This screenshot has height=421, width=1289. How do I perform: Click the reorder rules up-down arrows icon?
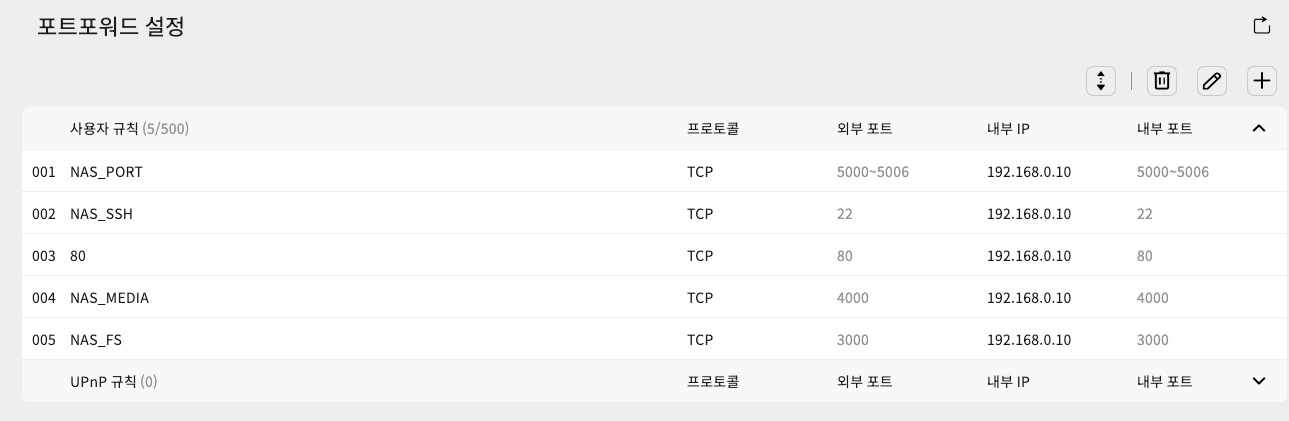coord(1100,81)
